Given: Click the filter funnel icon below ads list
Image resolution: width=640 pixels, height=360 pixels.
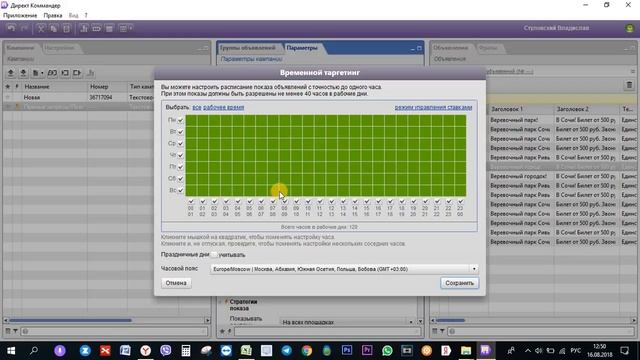Looking at the screenshot, I should (x=442, y=331).
